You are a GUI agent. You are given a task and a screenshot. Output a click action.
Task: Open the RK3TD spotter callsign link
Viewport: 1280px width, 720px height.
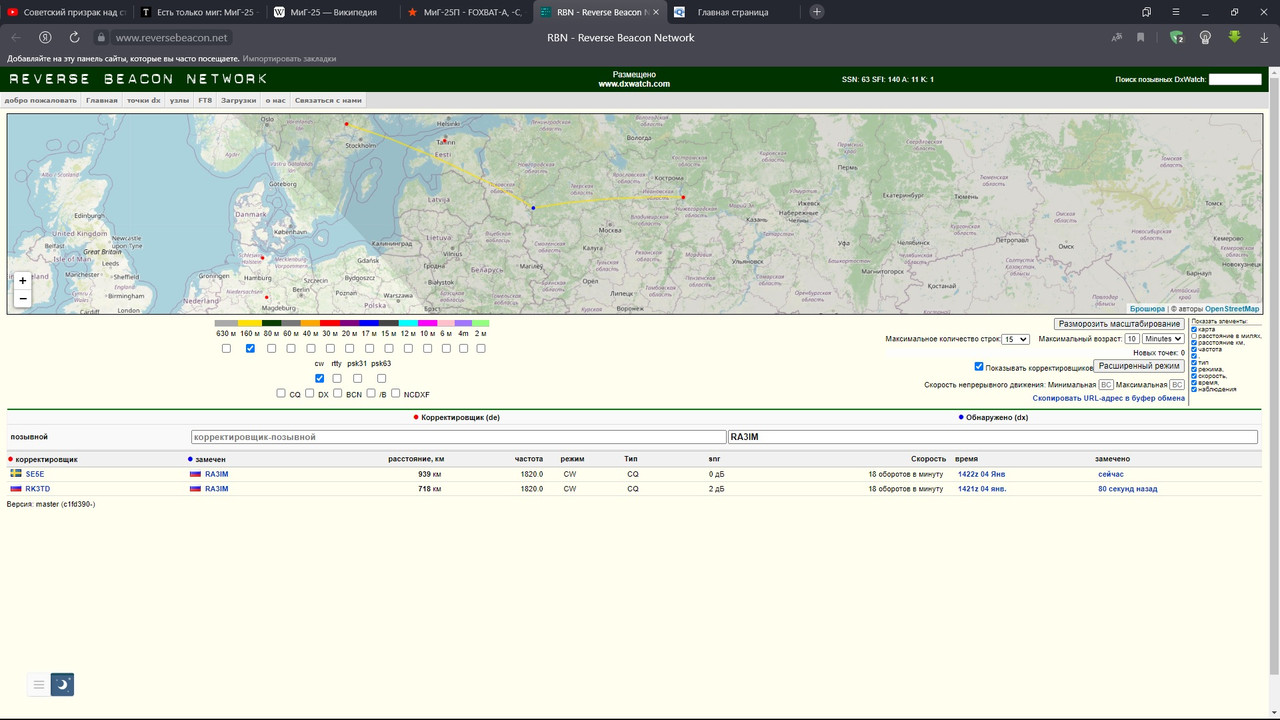point(37,489)
